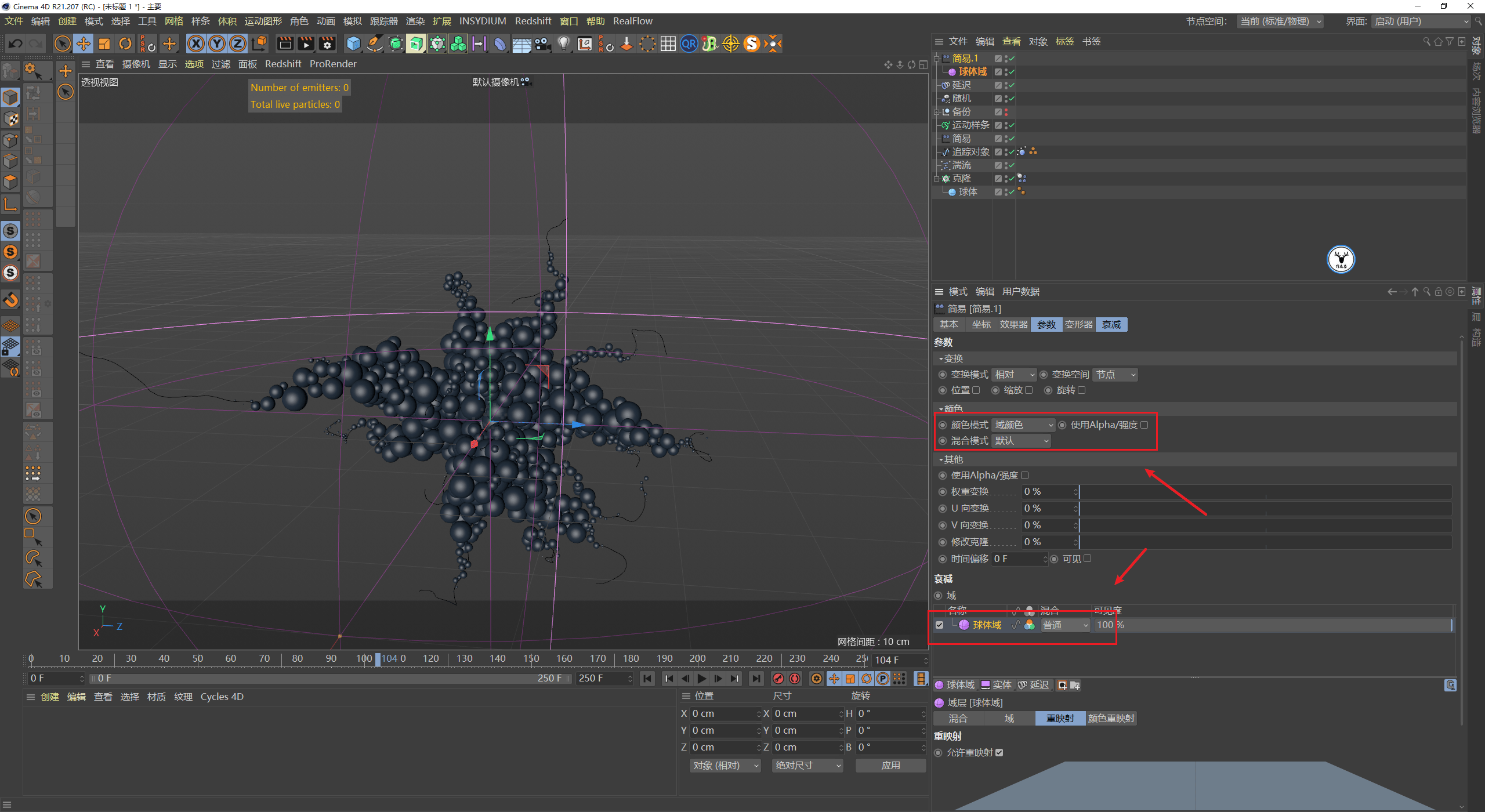Select the Move tool in the toolbar
Image resolution: width=1485 pixels, height=812 pixels.
[84, 43]
